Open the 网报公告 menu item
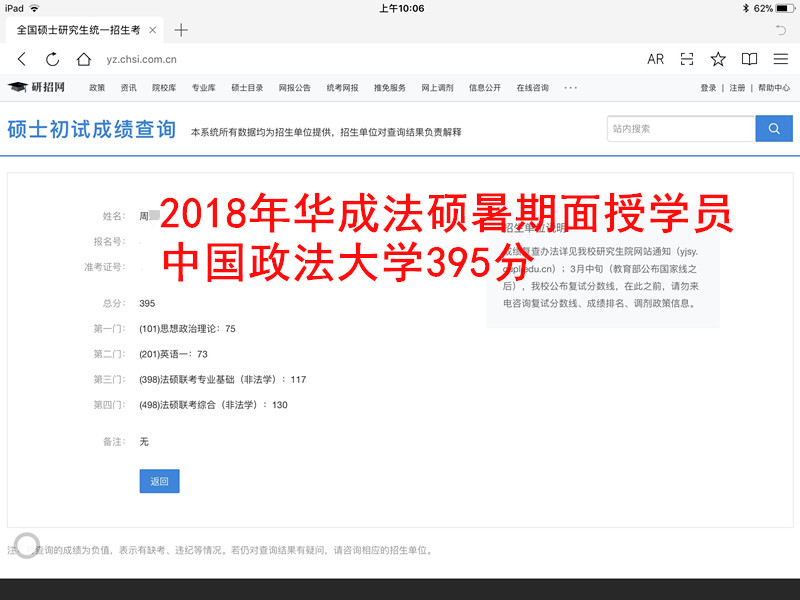This screenshot has height=600, width=800. tap(294, 88)
